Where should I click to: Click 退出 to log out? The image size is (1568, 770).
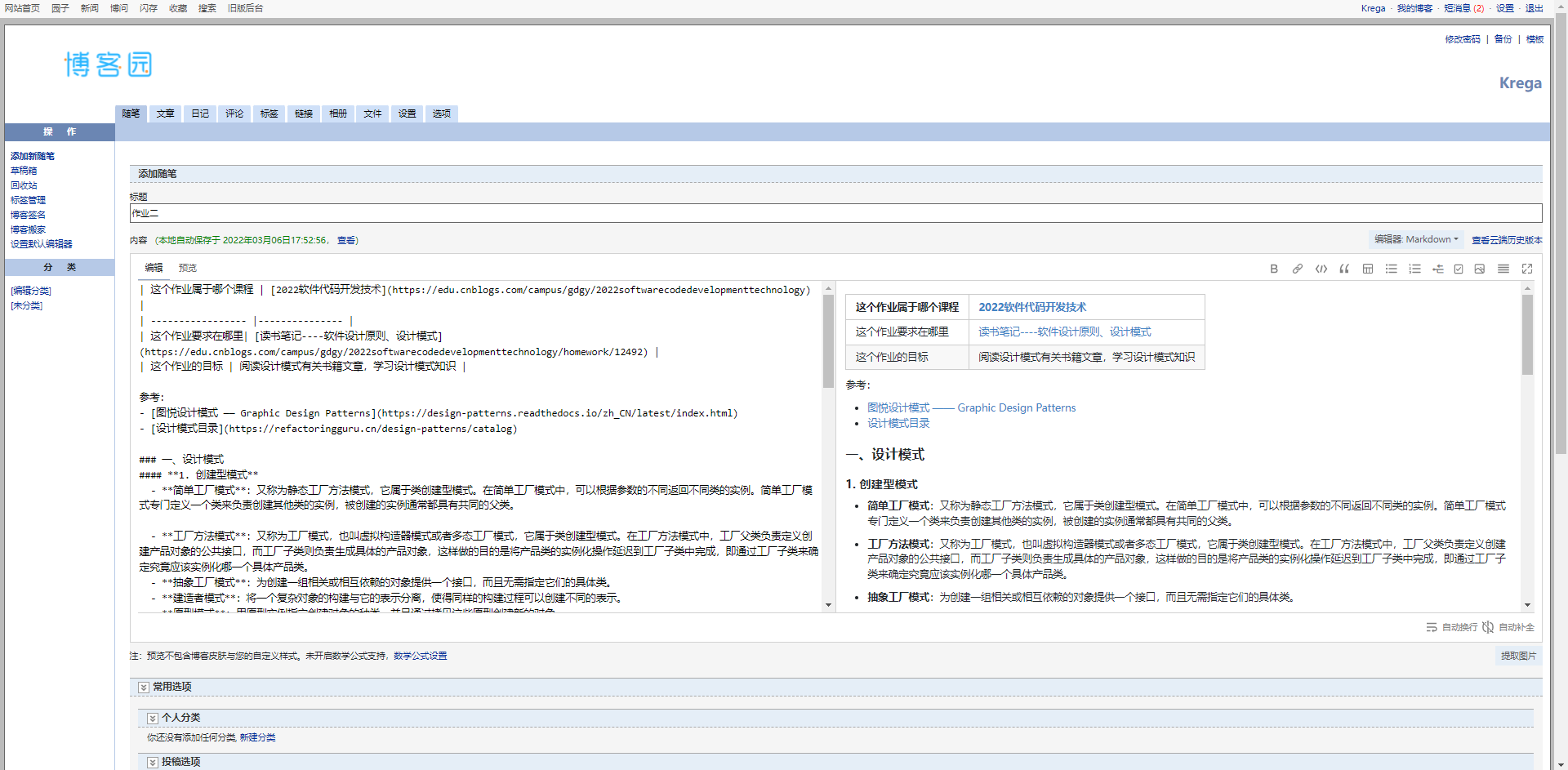point(1535,8)
